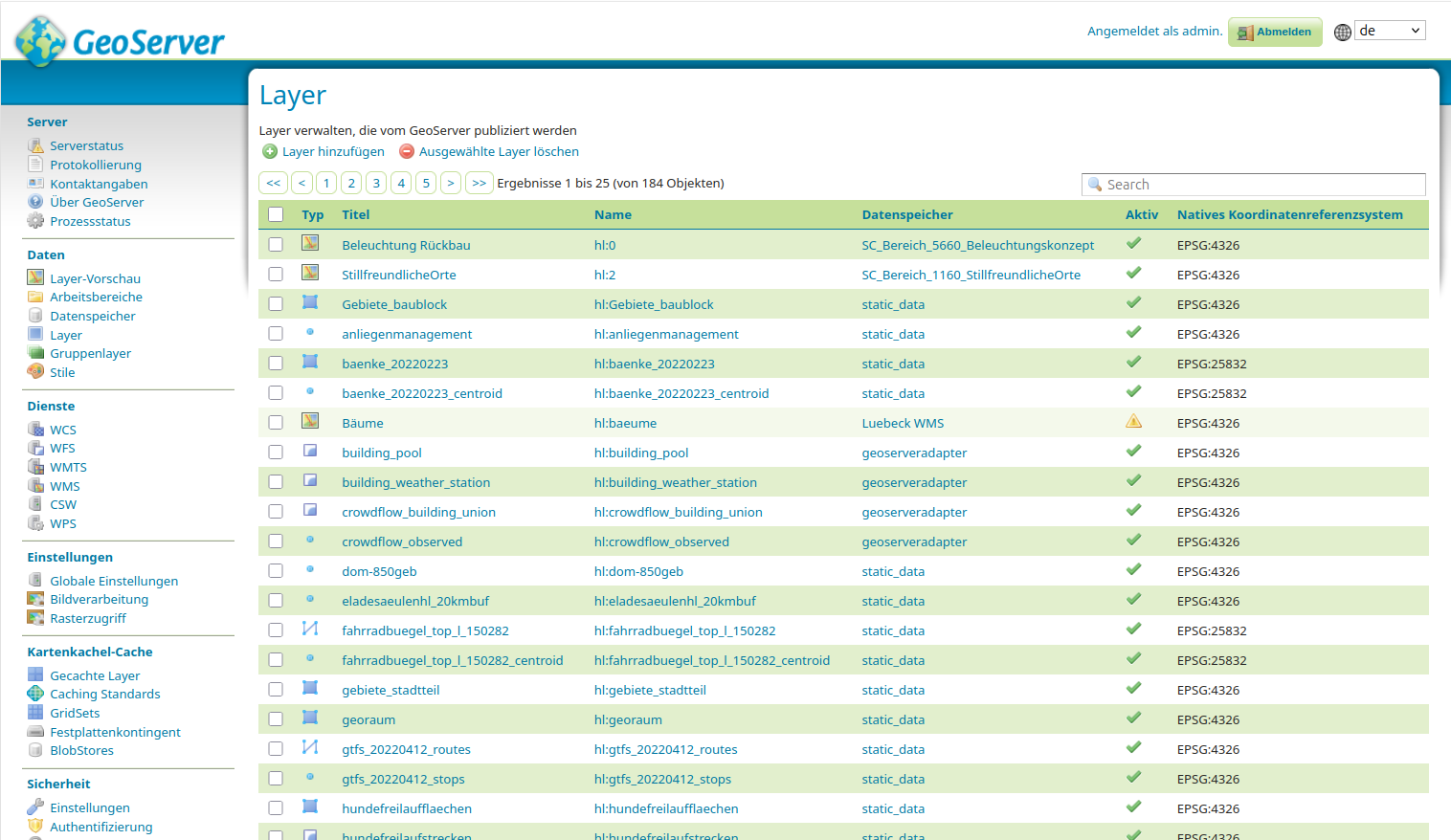Click the green plus icon to add a layer
The height and width of the screenshot is (840, 1451).
269,151
